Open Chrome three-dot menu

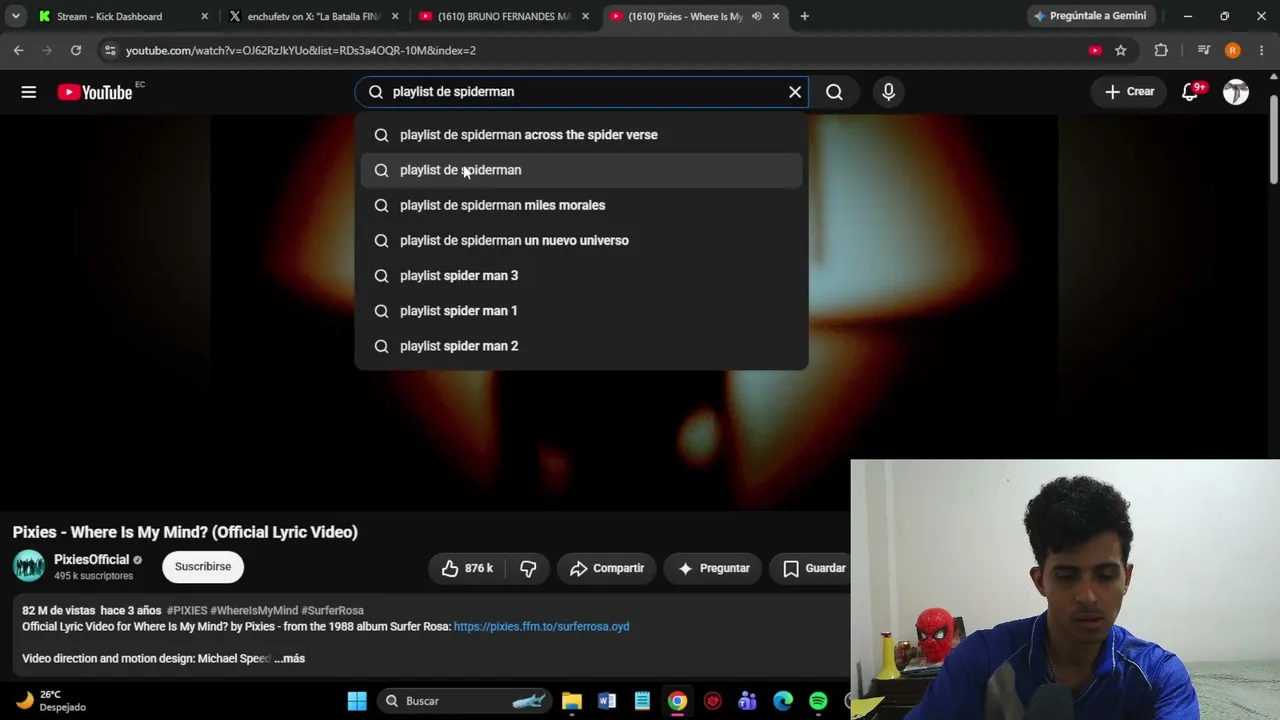pyautogui.click(x=1262, y=50)
